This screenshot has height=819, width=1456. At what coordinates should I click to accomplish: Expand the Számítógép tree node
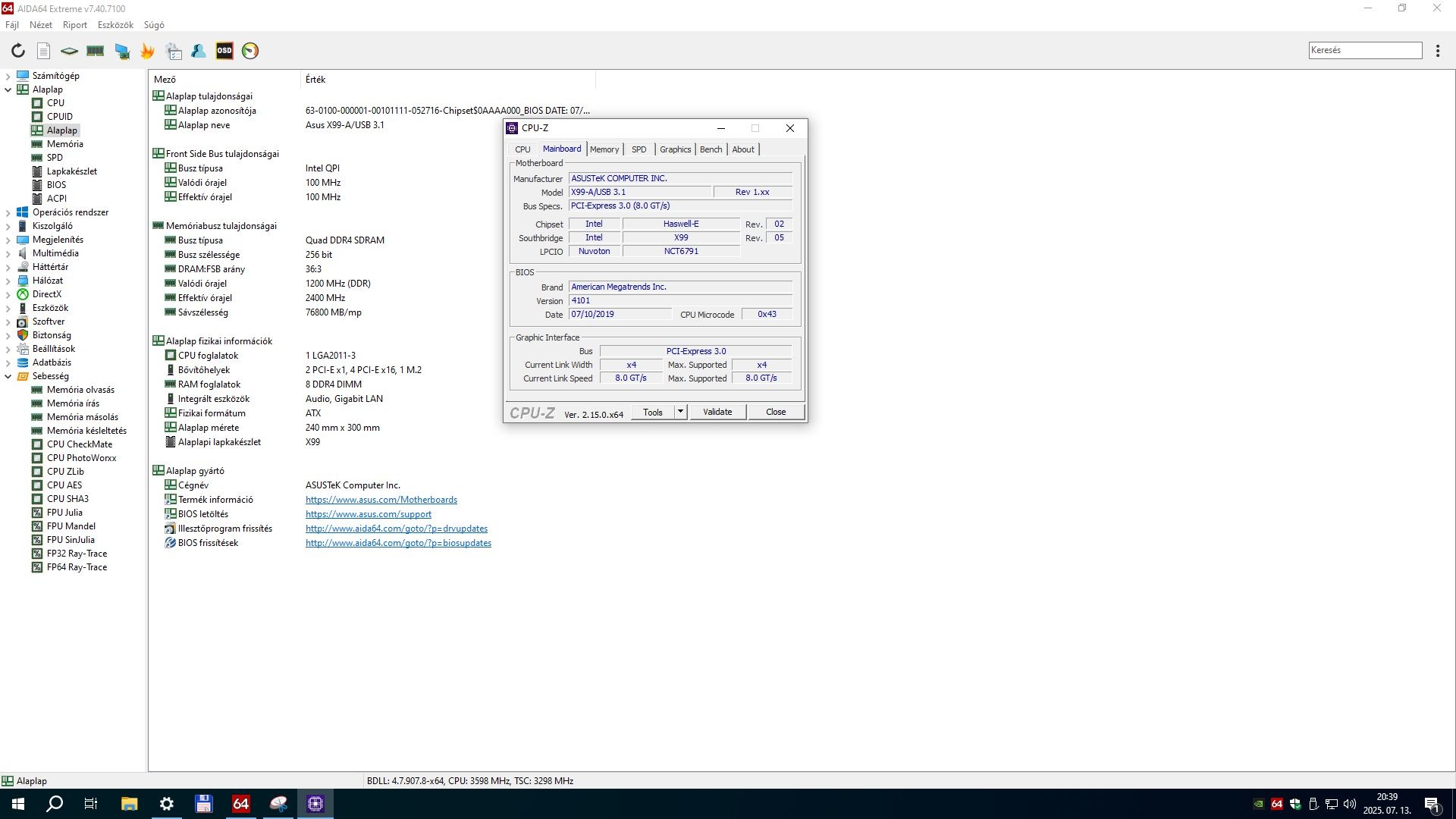(x=8, y=76)
